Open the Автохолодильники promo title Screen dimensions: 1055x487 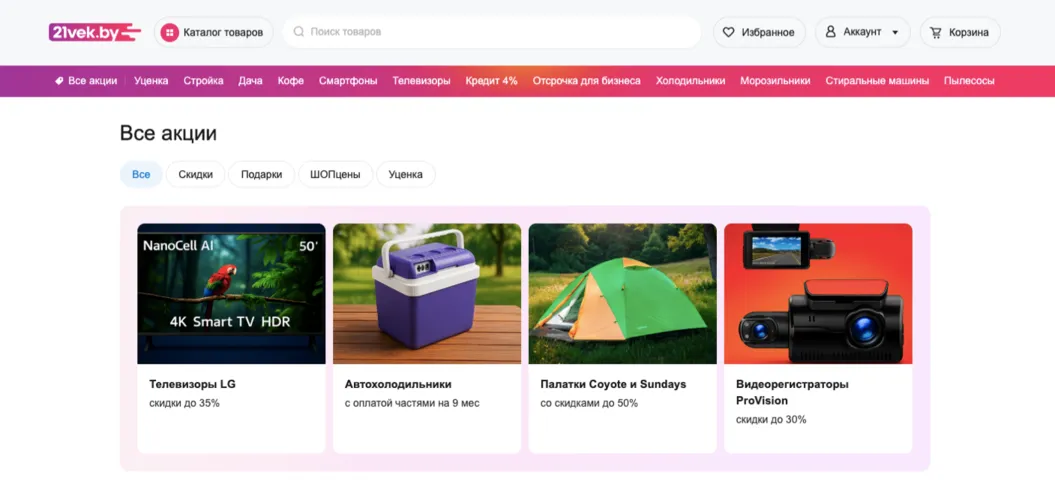pyautogui.click(x=398, y=385)
